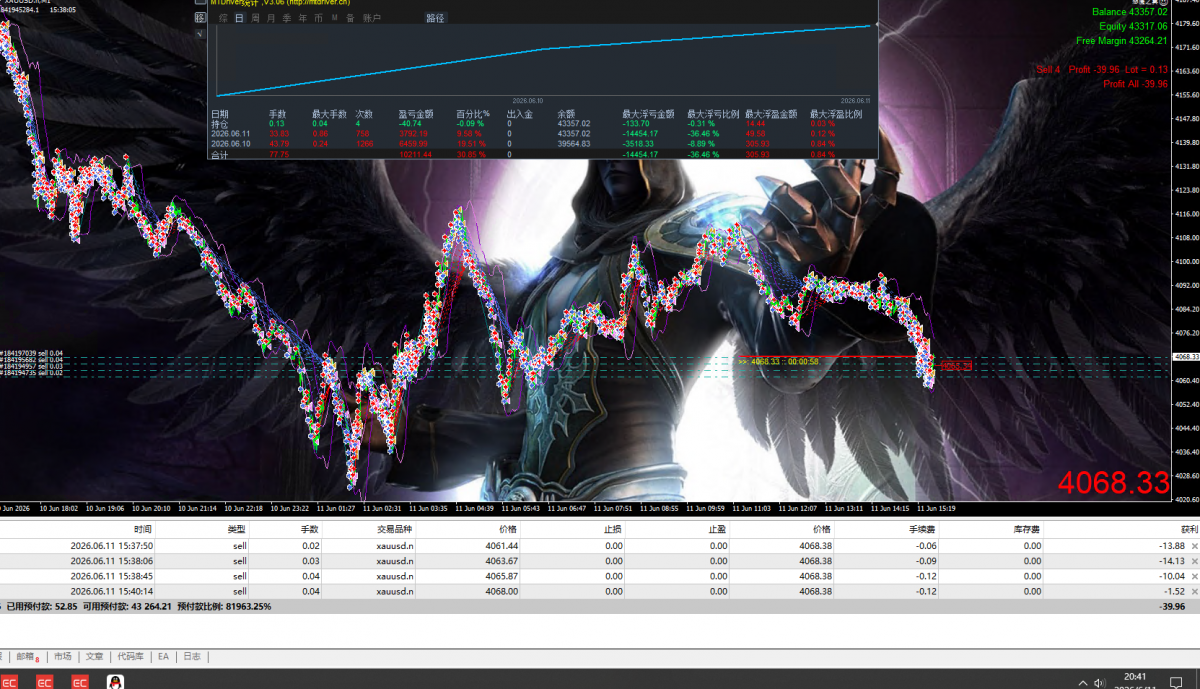The height and width of the screenshot is (689, 1200).
Task: Click the Profit All -39.96 label
Action: point(1135,84)
